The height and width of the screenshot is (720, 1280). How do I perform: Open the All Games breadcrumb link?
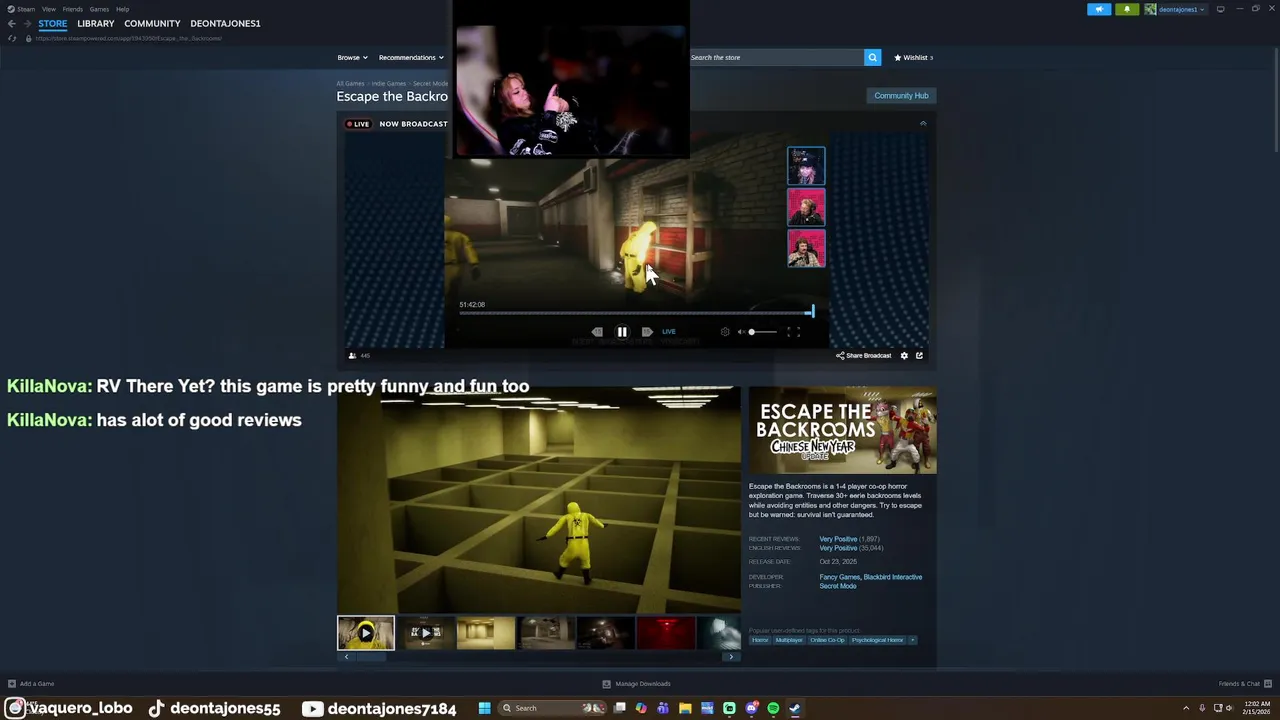350,84
